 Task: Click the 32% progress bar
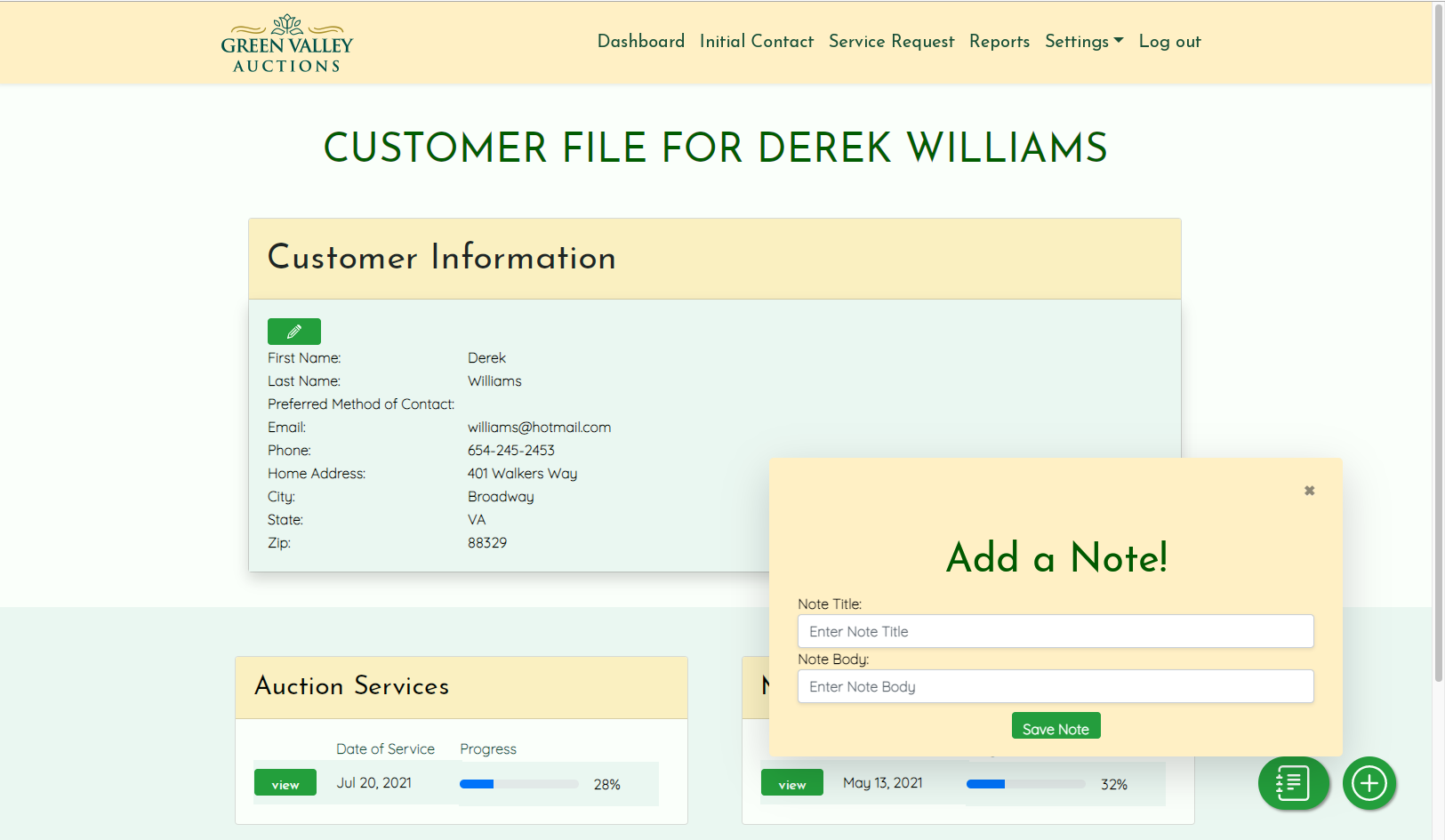[1025, 784]
